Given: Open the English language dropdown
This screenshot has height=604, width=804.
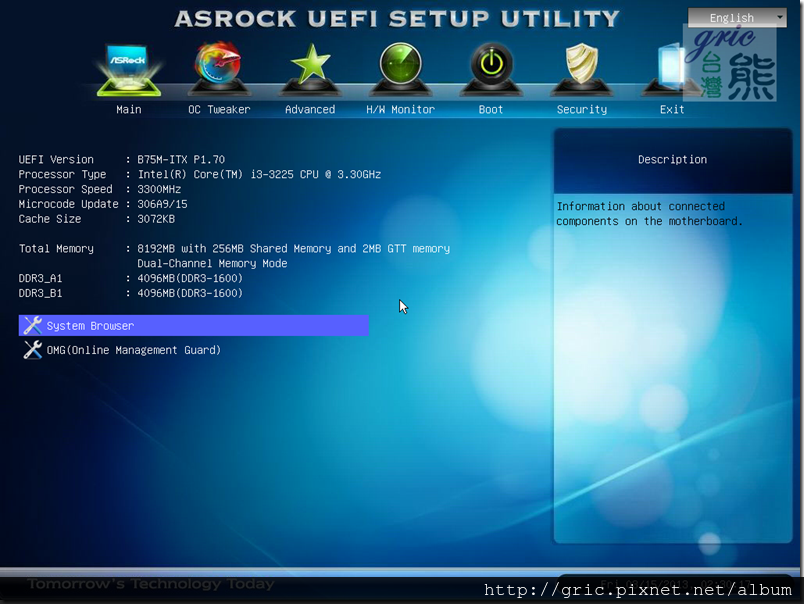Looking at the screenshot, I should (x=737, y=17).
